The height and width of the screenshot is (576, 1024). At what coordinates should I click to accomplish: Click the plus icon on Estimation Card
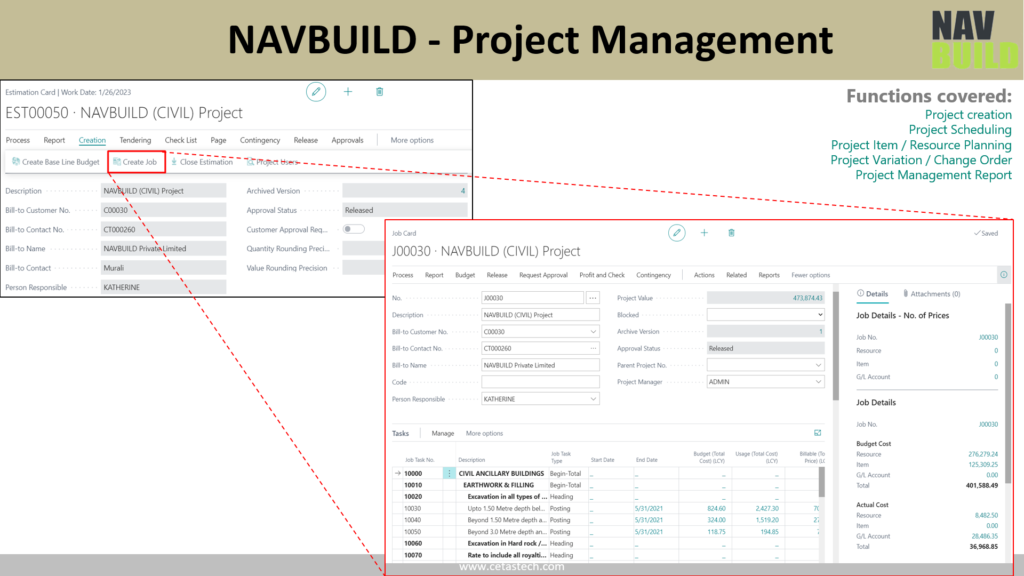[x=348, y=92]
